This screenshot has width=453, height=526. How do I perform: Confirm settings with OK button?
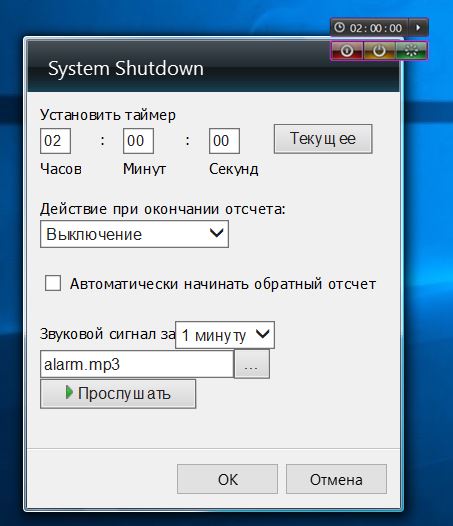pos(228,479)
